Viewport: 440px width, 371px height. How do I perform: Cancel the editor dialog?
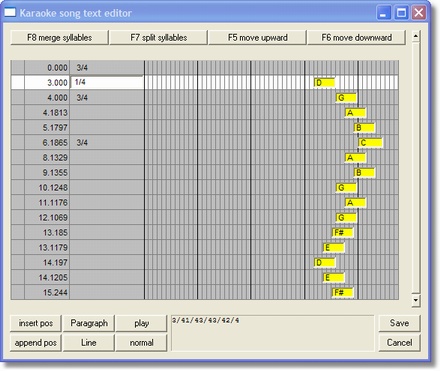pyautogui.click(x=399, y=343)
